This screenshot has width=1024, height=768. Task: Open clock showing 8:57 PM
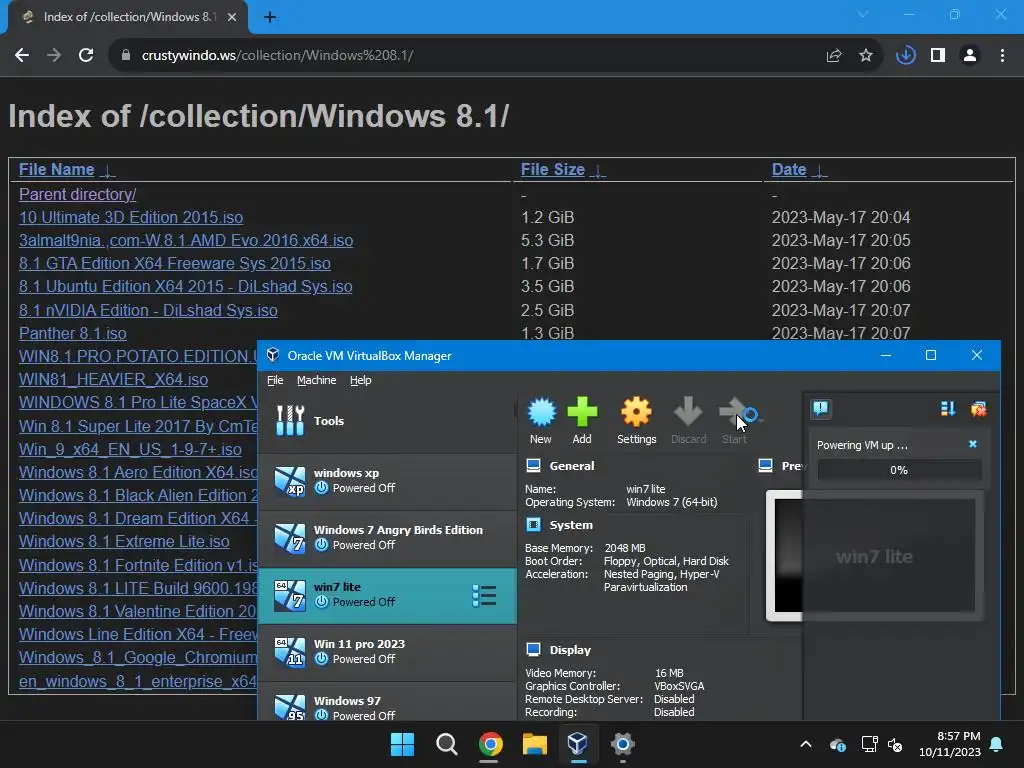[x=950, y=744]
